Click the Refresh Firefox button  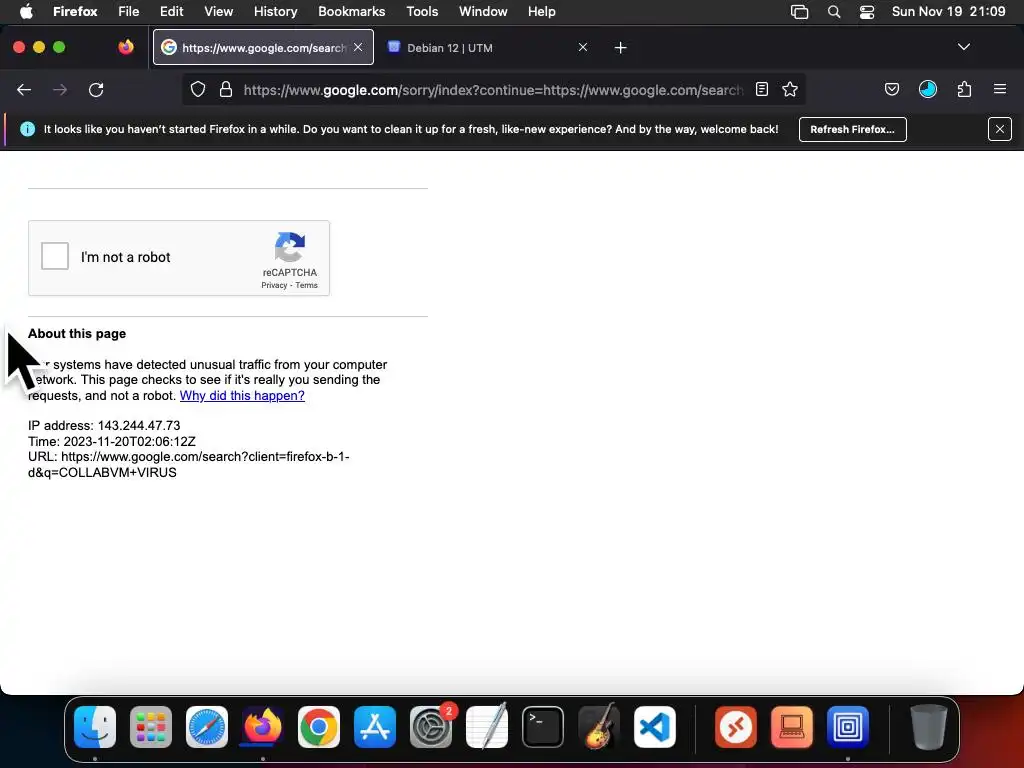click(x=852, y=129)
